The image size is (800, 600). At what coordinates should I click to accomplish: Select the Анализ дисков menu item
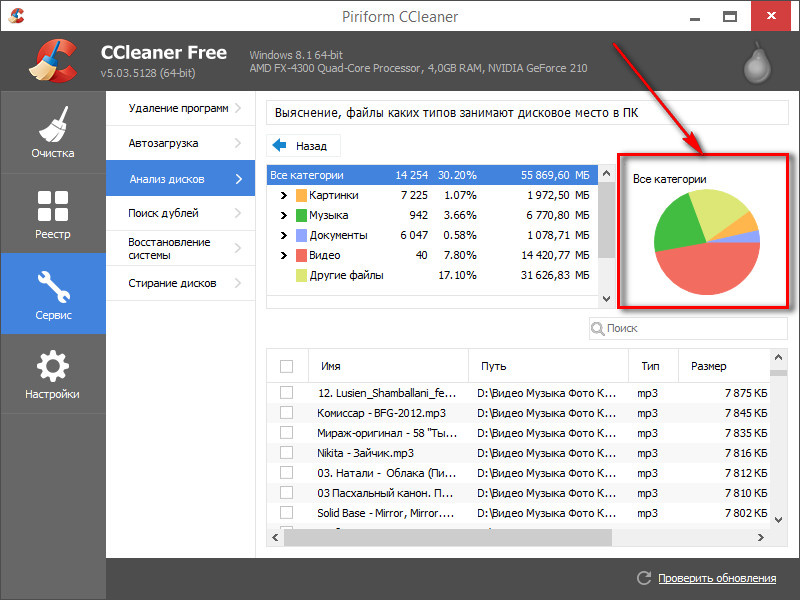[180, 178]
